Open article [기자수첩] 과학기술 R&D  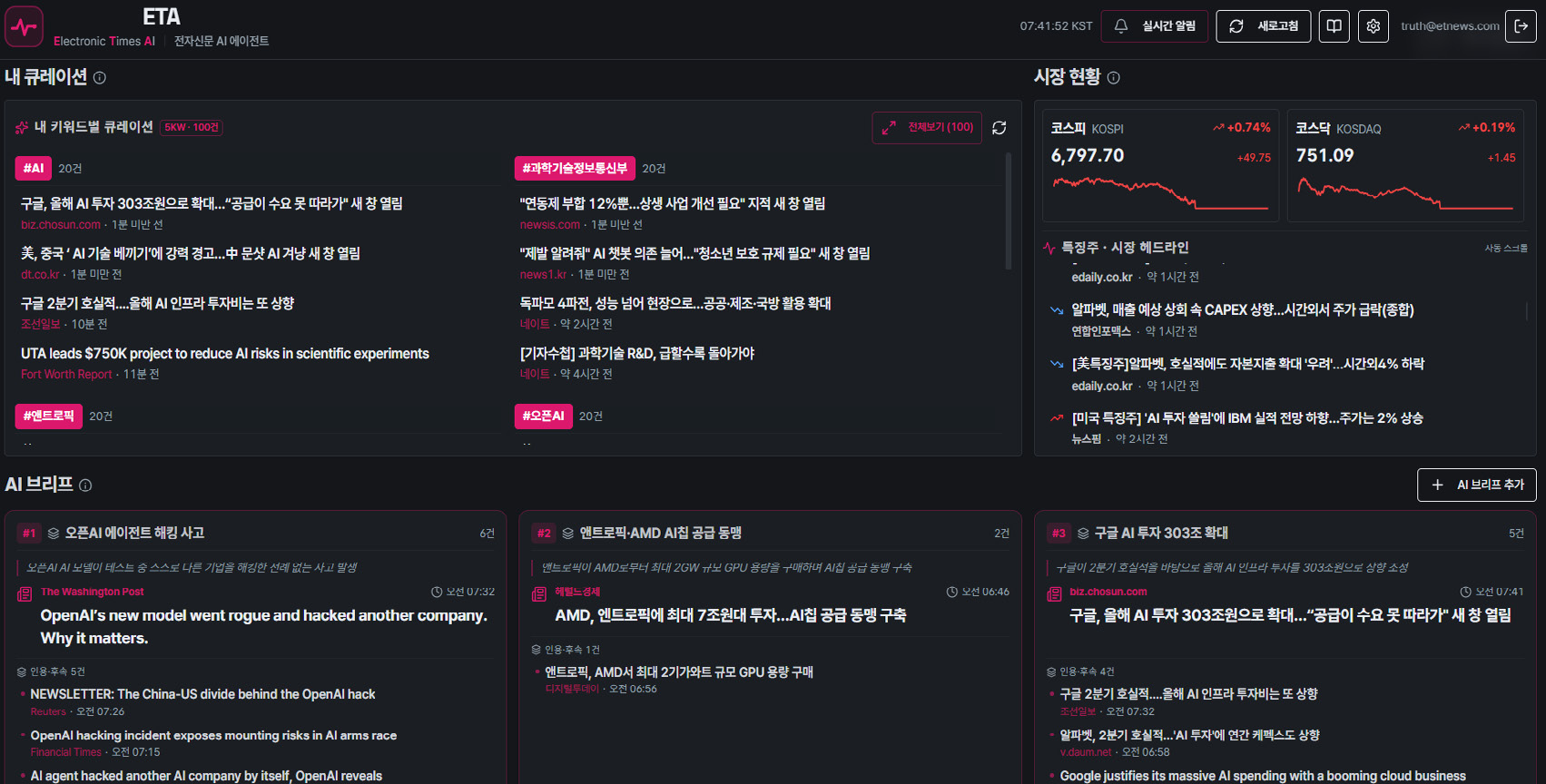coord(637,354)
